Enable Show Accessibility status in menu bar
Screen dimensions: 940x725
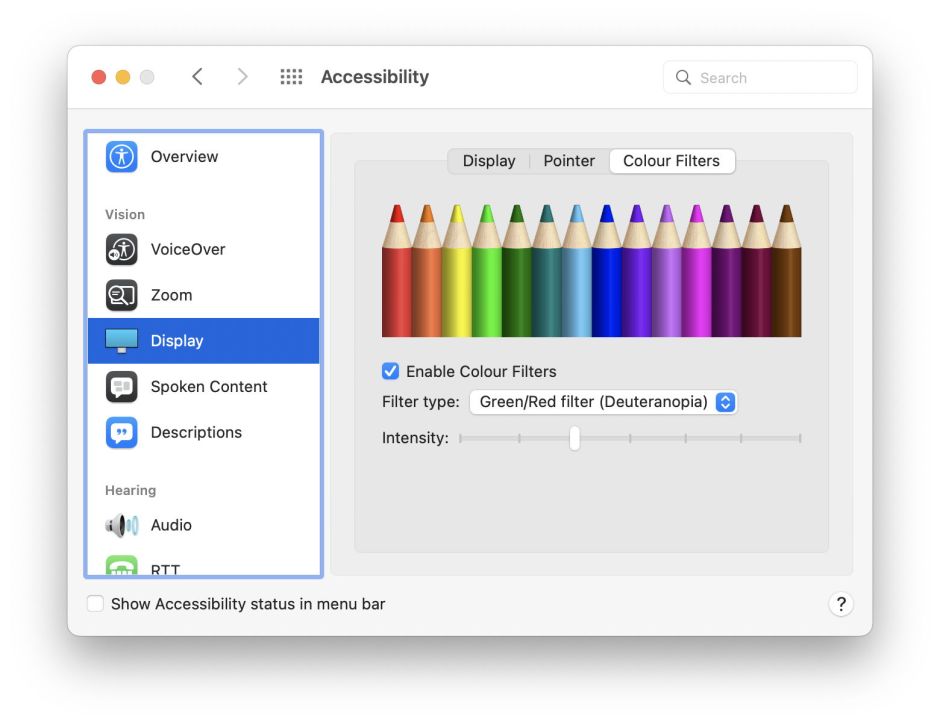pos(95,603)
